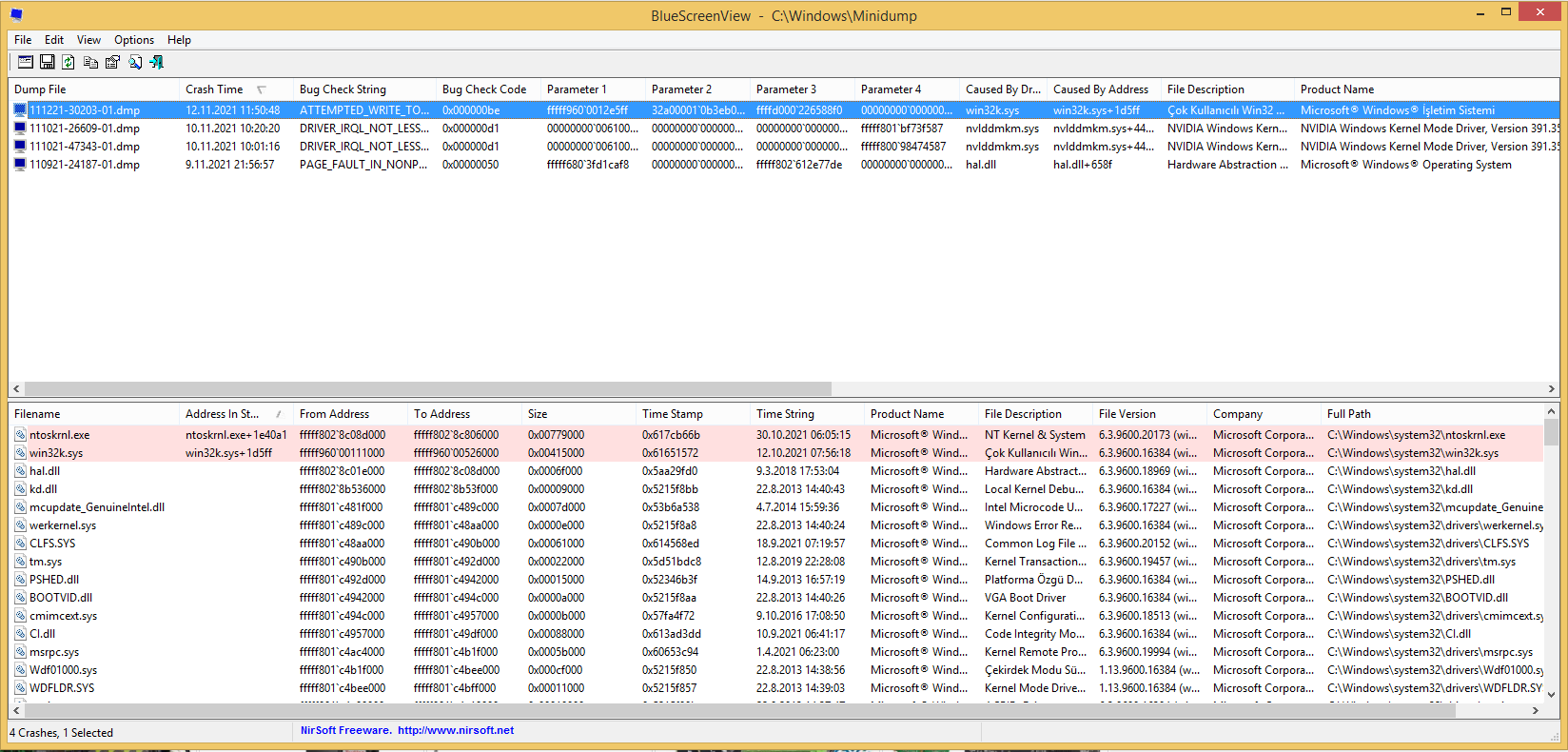Click the icon beside 110921-24187-01.dmp
1568x752 pixels.
coord(20,165)
